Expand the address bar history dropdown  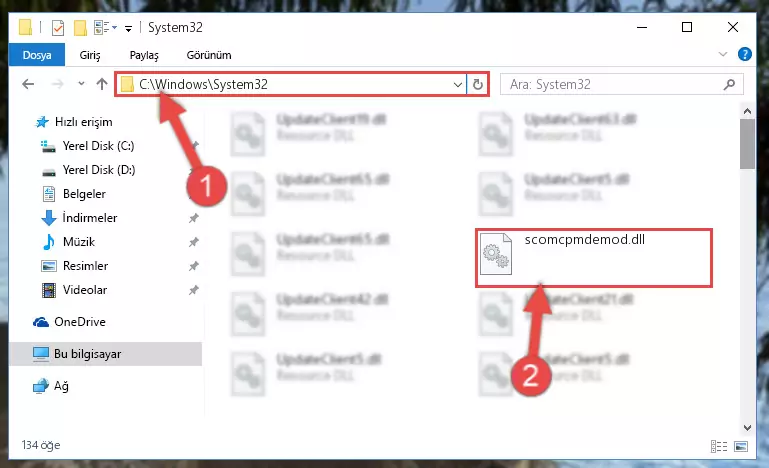(x=457, y=84)
